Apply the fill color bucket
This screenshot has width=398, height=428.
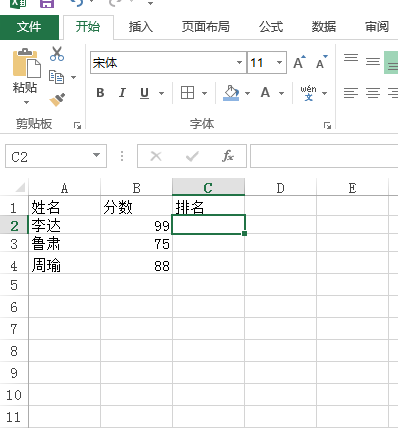[x=231, y=93]
